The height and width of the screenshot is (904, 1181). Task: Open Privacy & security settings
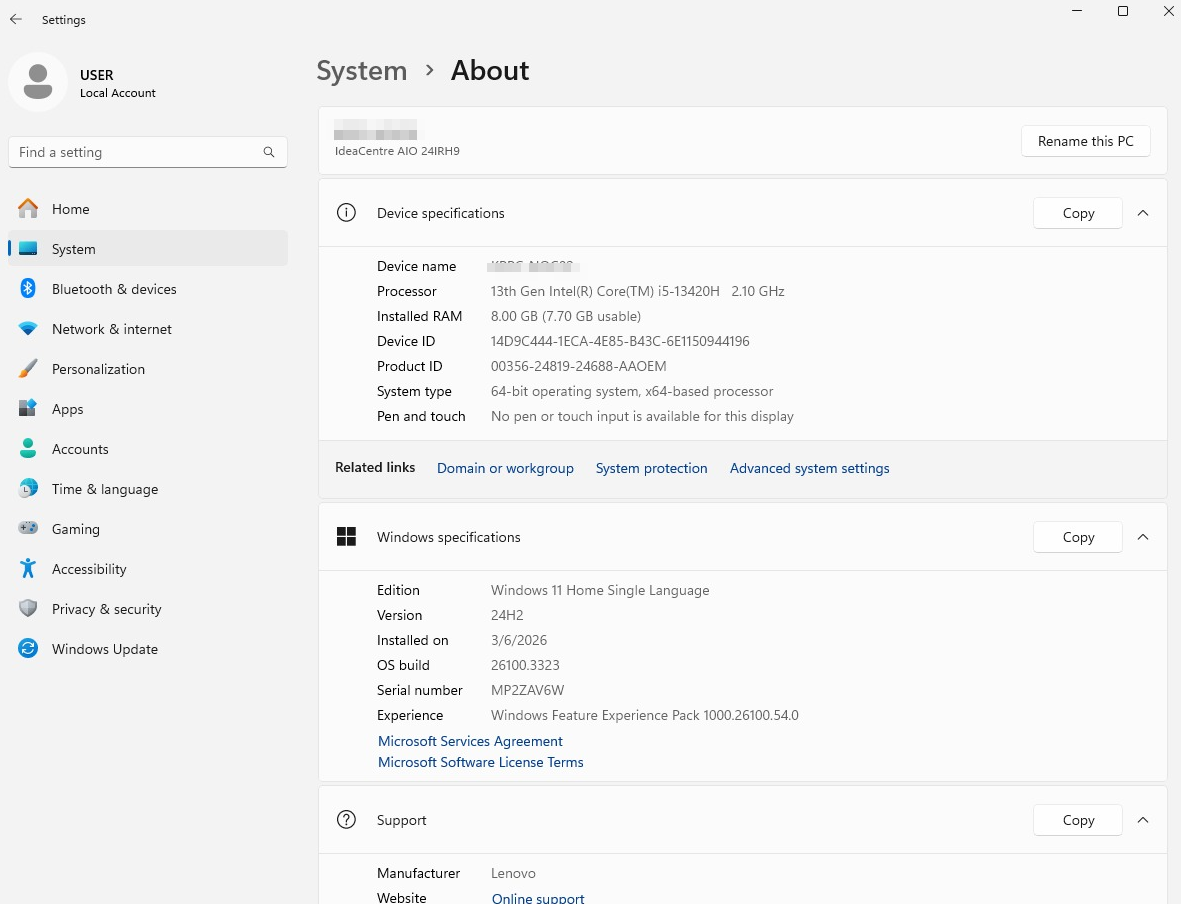(106, 609)
